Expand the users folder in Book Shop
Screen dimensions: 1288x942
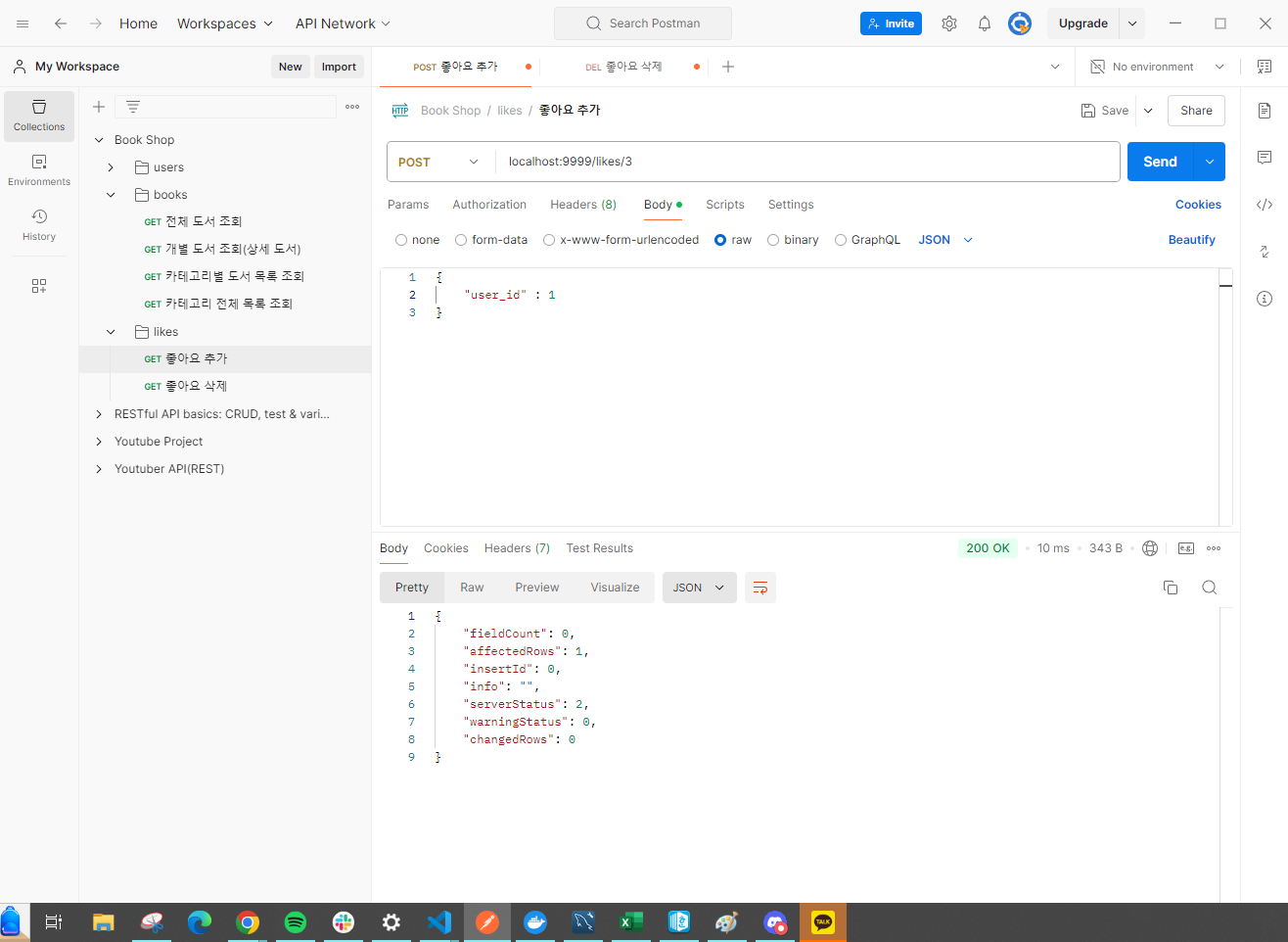tap(112, 167)
